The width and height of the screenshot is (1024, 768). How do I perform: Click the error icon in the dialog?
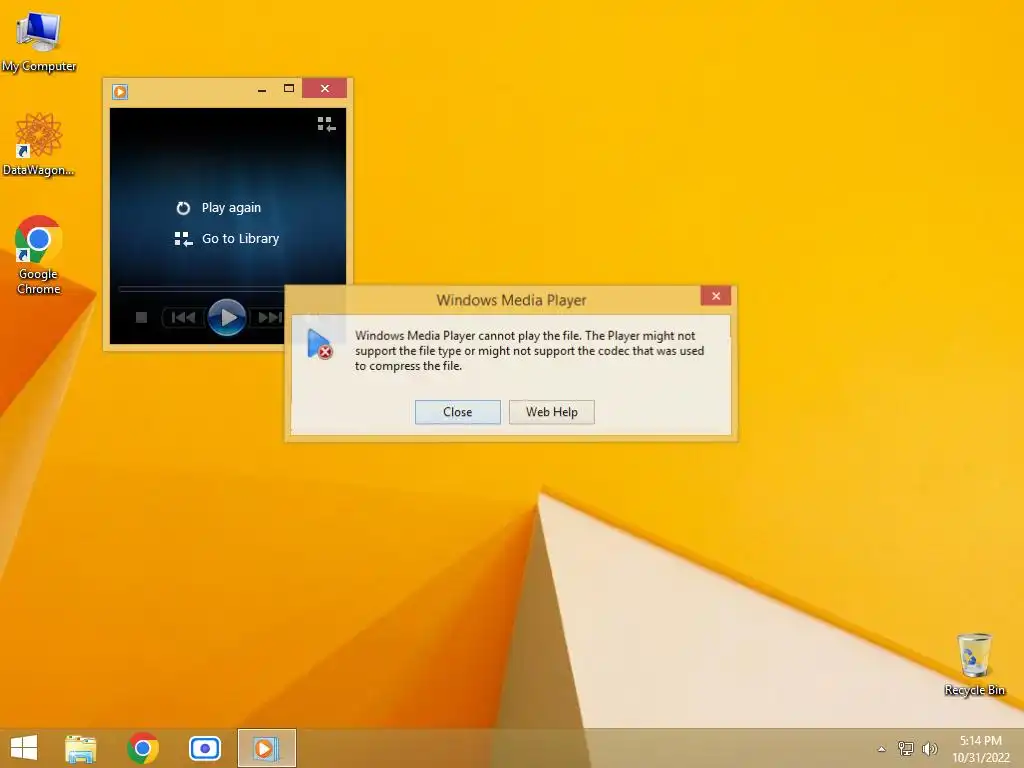point(319,344)
